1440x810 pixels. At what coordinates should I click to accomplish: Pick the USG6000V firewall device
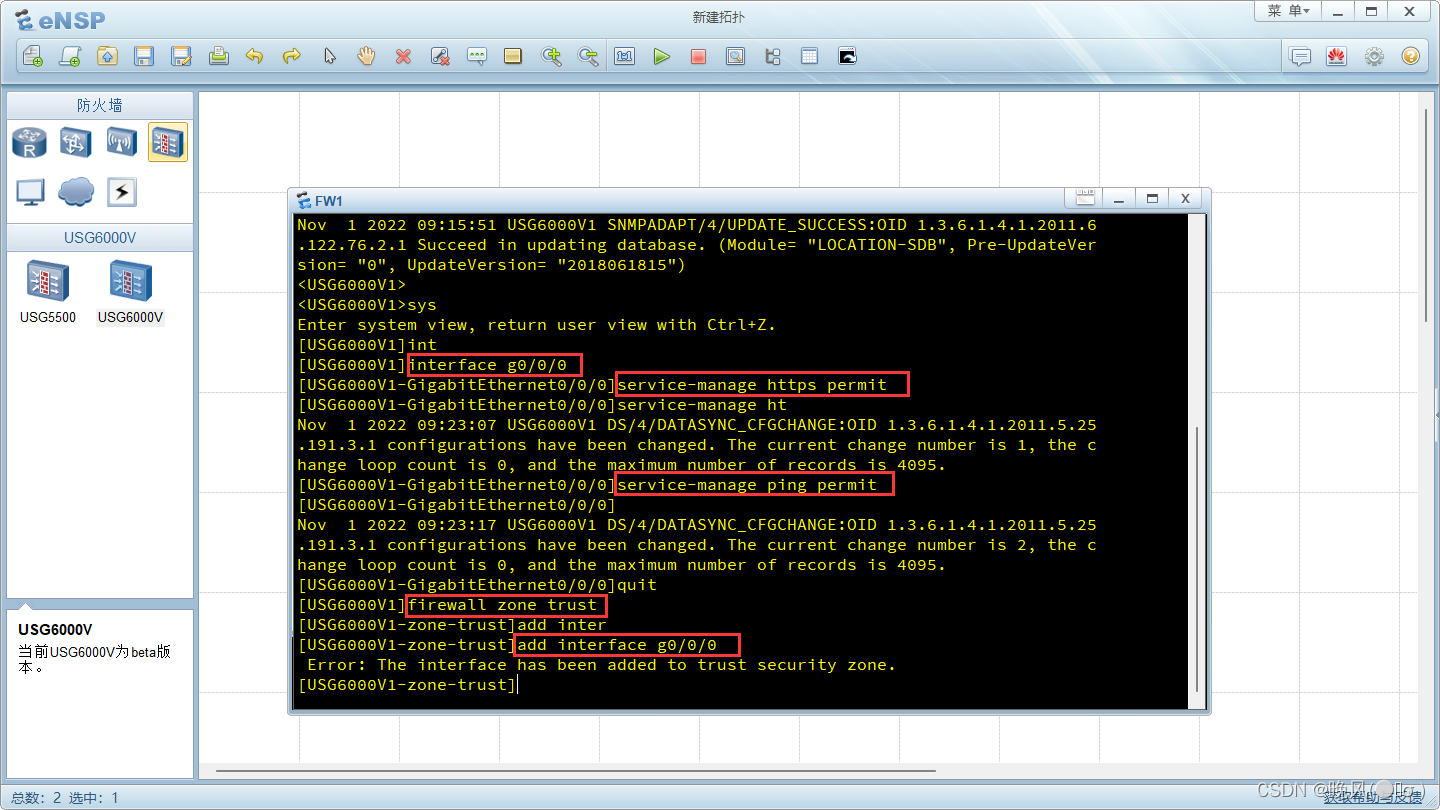pyautogui.click(x=130, y=292)
